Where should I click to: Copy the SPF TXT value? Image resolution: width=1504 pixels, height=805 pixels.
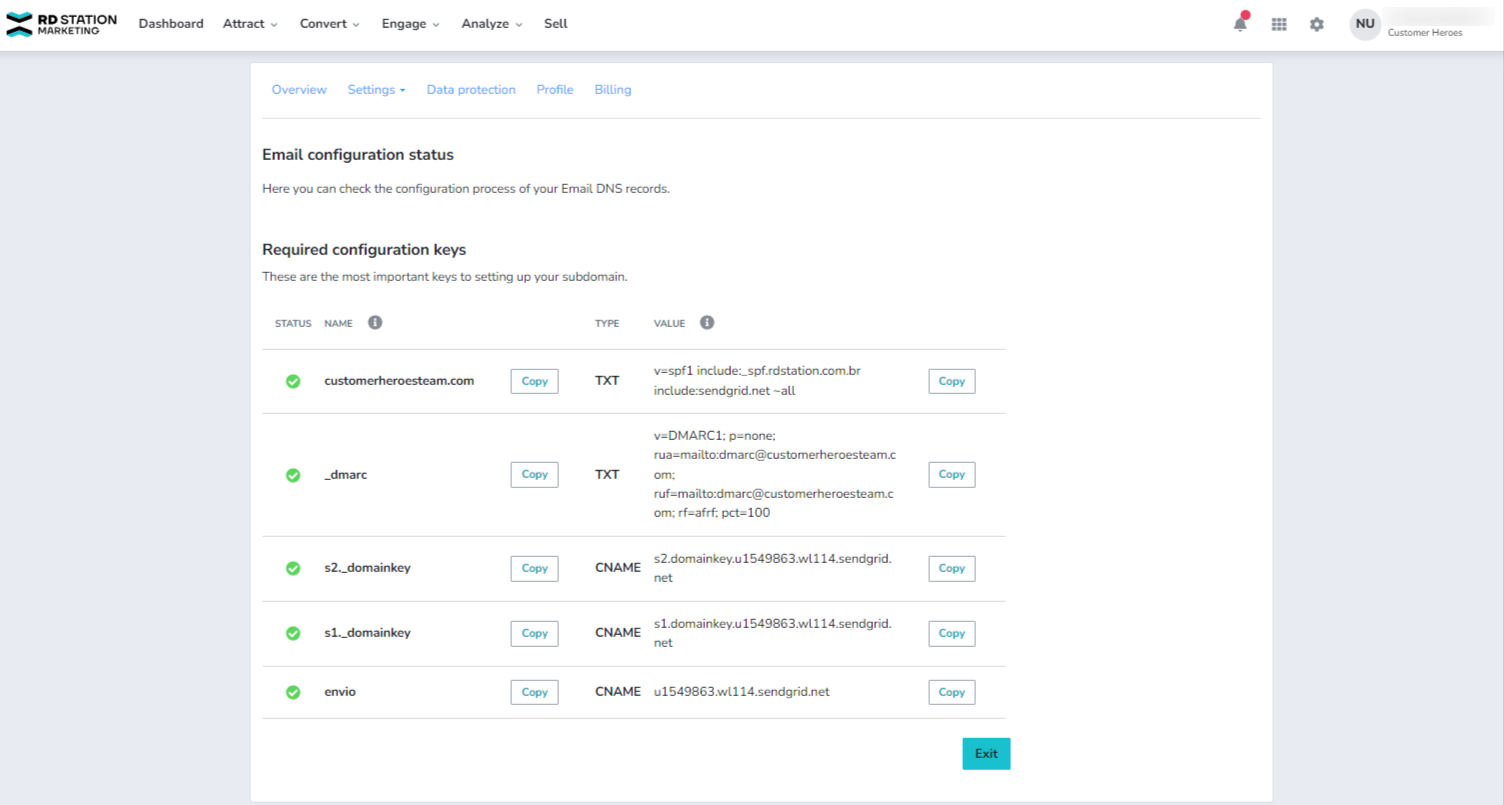click(952, 381)
